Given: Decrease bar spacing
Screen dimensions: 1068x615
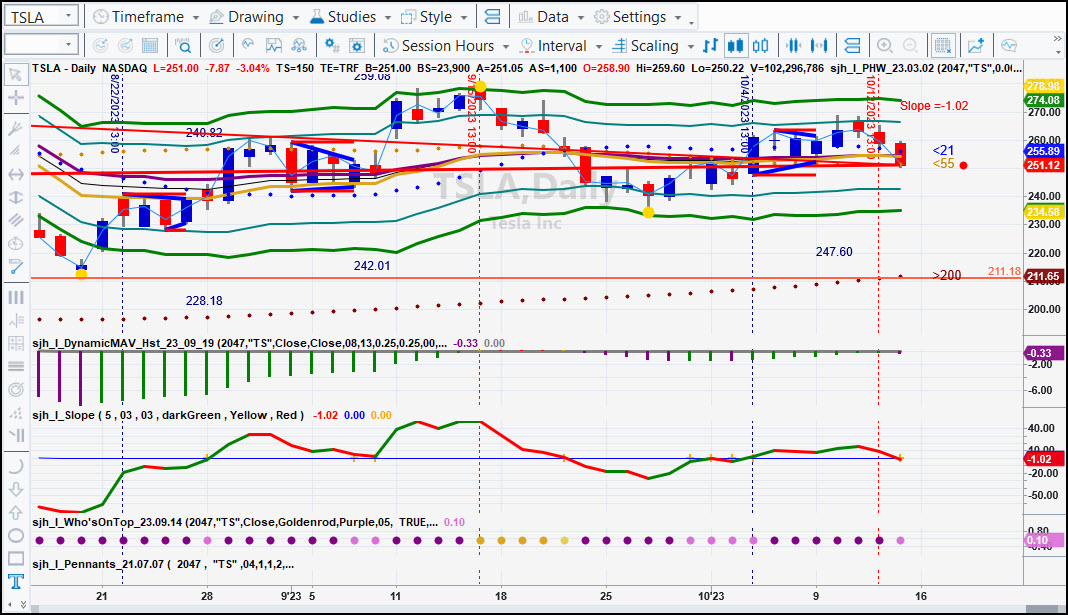Looking at the screenshot, I should click(794, 46).
